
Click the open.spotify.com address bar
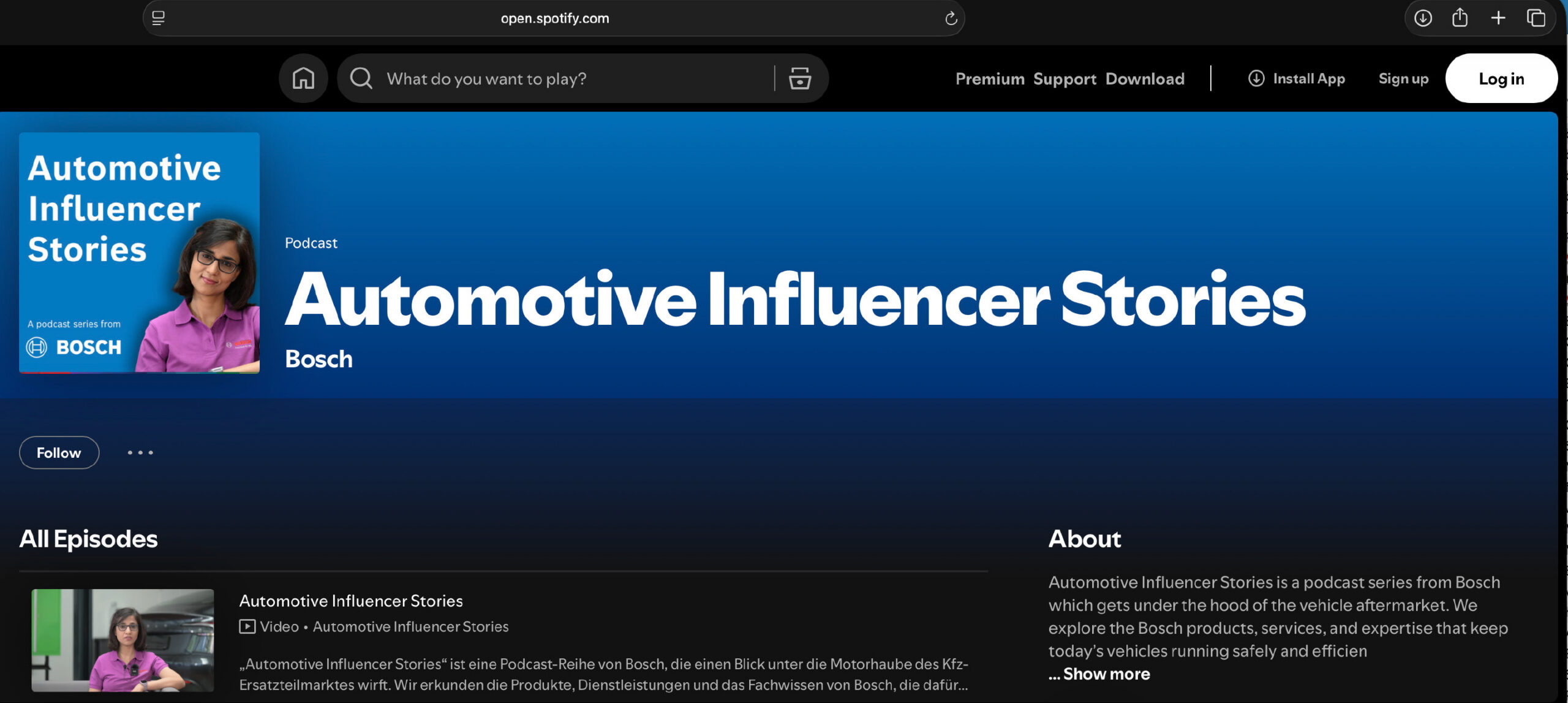pyautogui.click(x=554, y=18)
